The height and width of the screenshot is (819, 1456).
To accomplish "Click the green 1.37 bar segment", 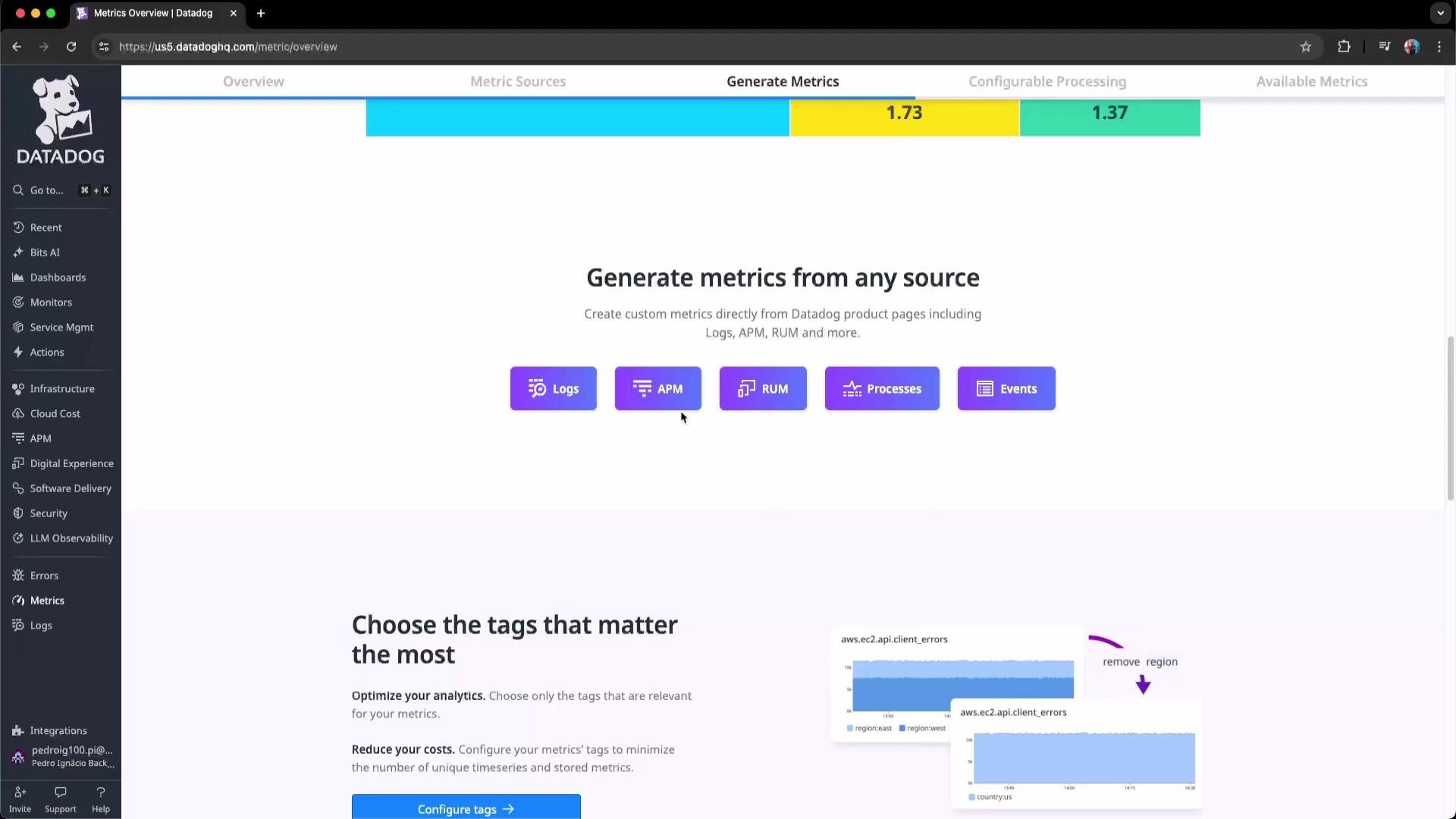I will pyautogui.click(x=1110, y=118).
